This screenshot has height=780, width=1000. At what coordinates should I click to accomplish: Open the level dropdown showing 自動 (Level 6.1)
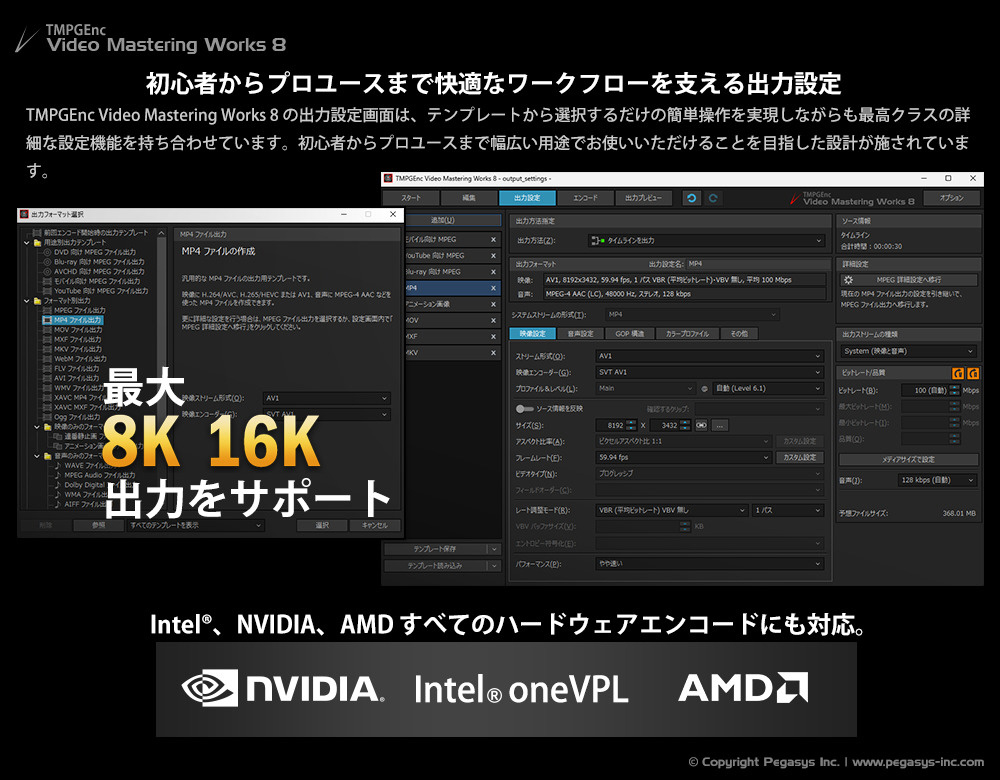click(768, 388)
